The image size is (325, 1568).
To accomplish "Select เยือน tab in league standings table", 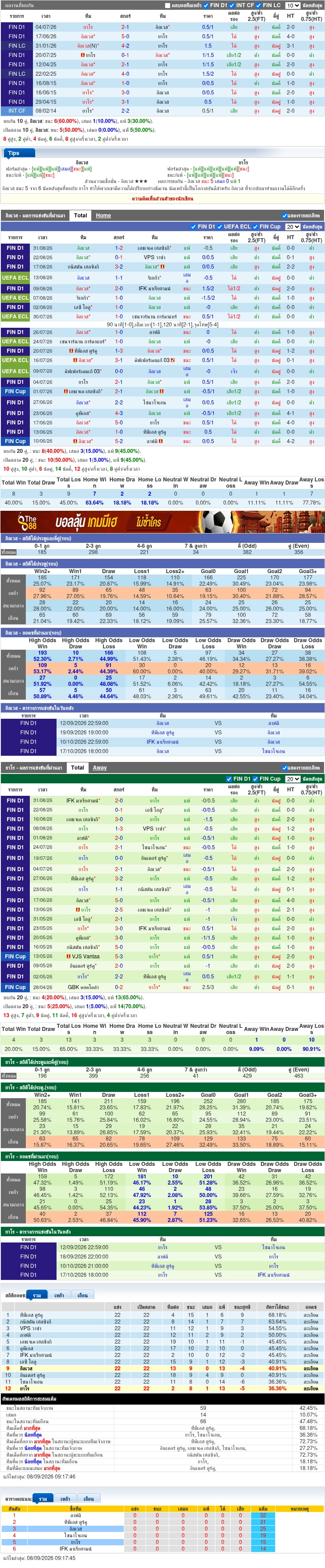I will [82, 1295].
